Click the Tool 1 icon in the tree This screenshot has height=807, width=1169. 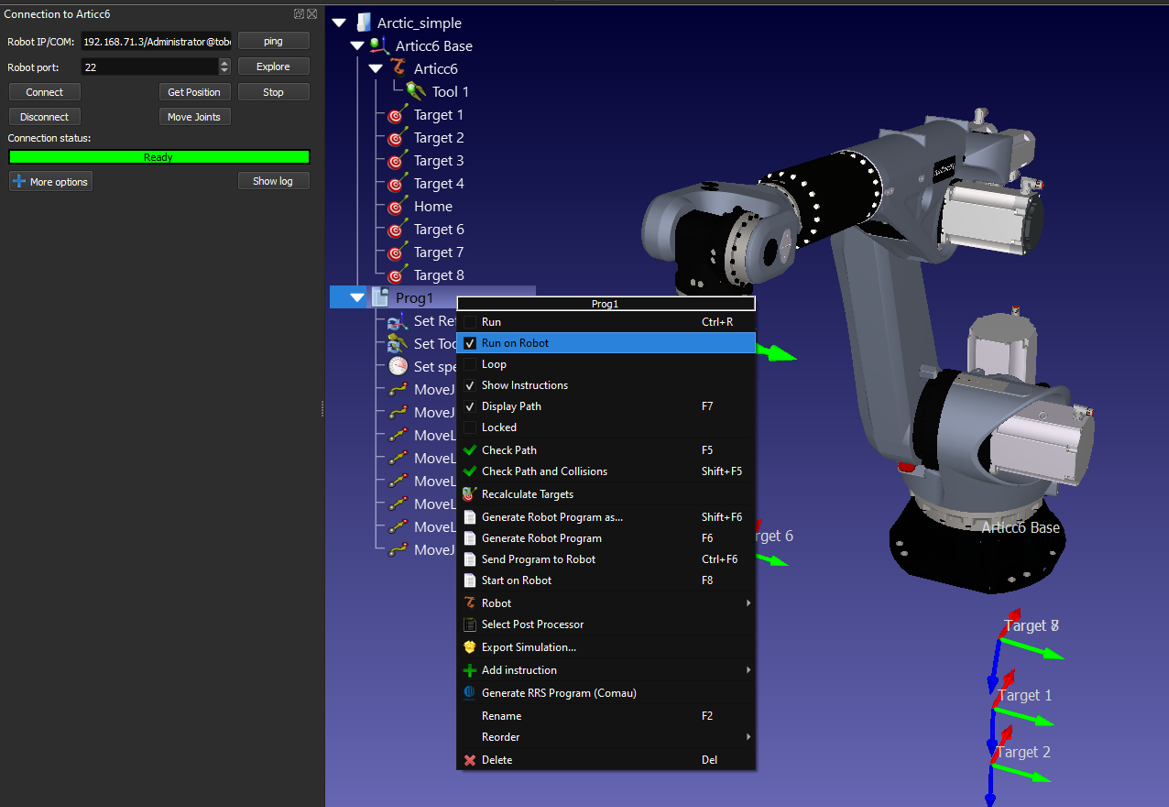(416, 90)
